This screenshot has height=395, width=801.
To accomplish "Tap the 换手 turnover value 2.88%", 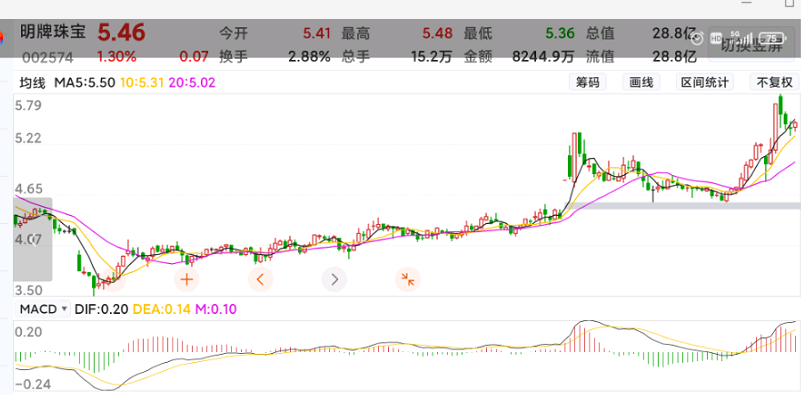I will click(x=309, y=57).
